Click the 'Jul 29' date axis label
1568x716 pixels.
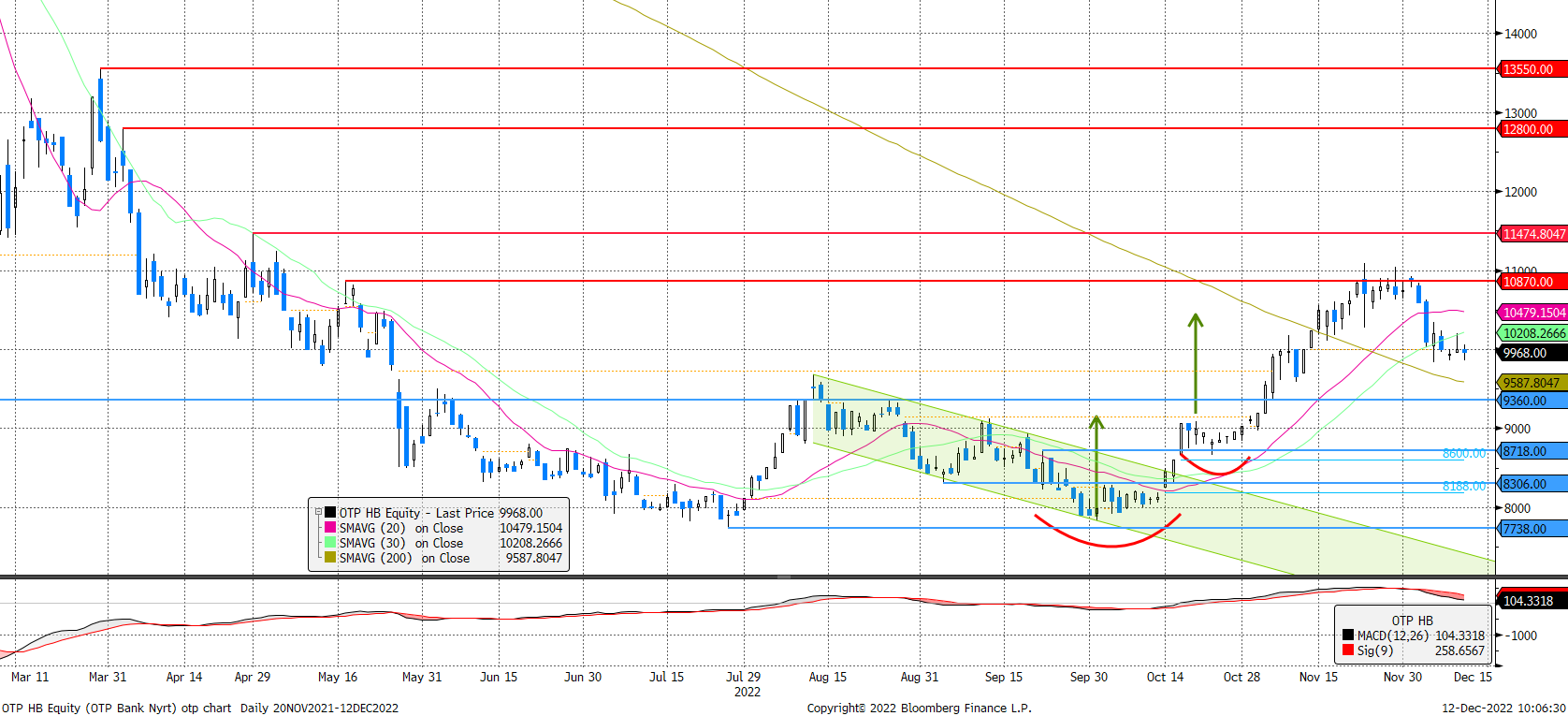744,677
